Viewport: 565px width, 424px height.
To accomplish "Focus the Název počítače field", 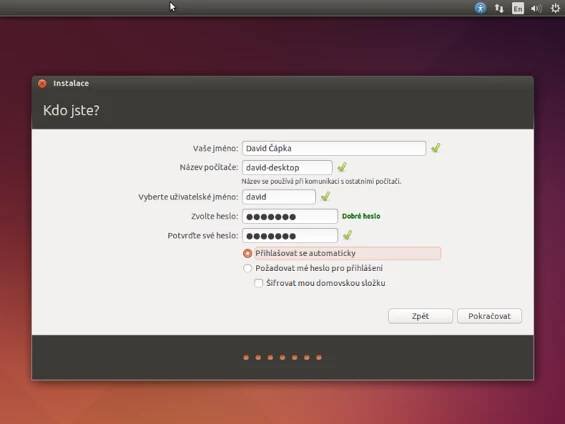I will coord(287,168).
